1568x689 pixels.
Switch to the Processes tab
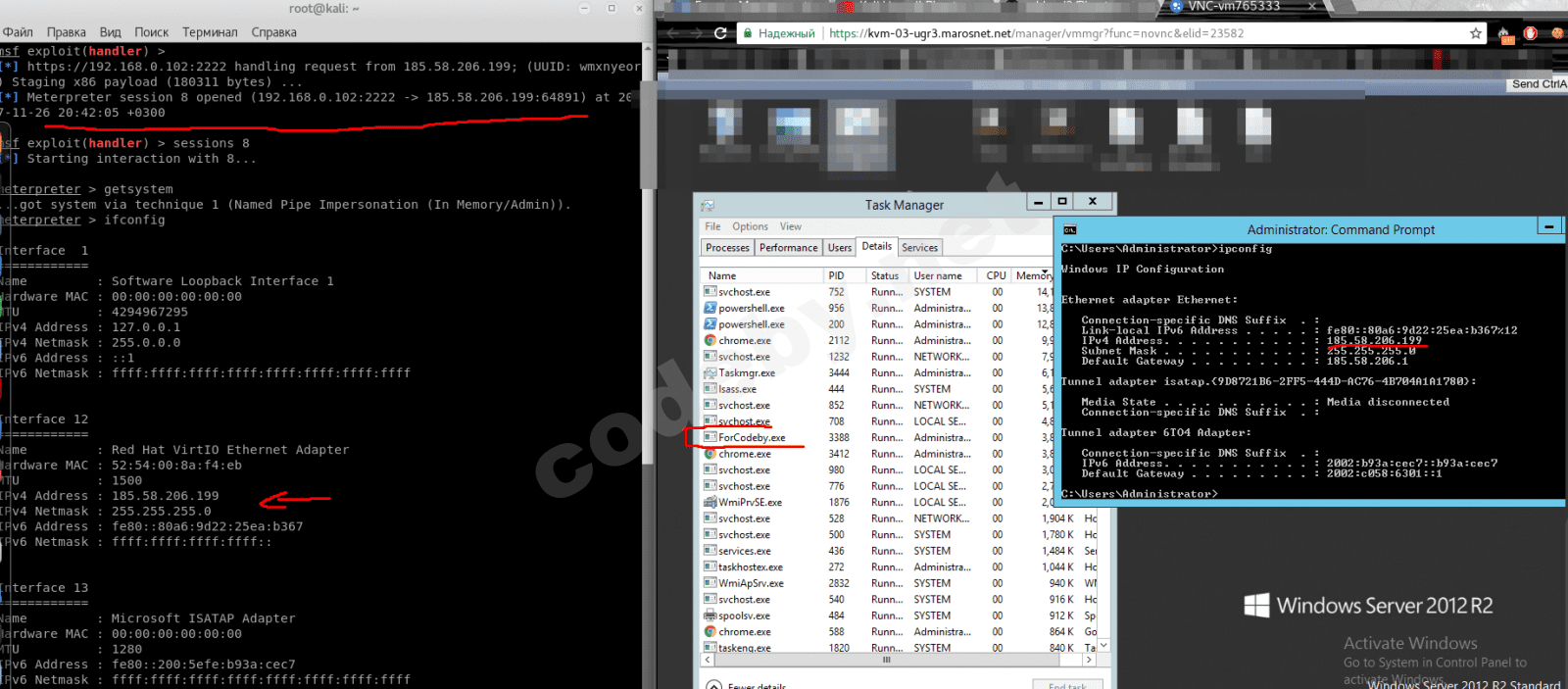point(727,248)
